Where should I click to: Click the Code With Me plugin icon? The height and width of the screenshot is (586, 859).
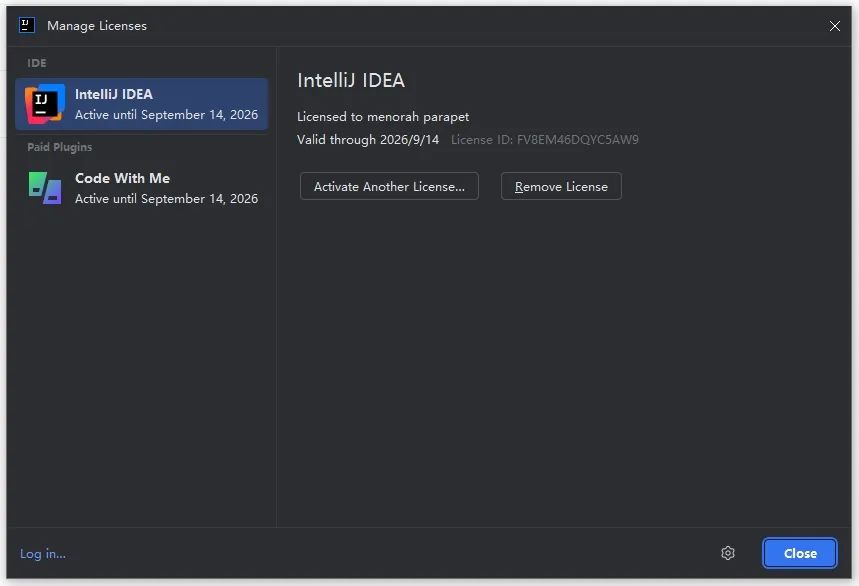pos(45,188)
